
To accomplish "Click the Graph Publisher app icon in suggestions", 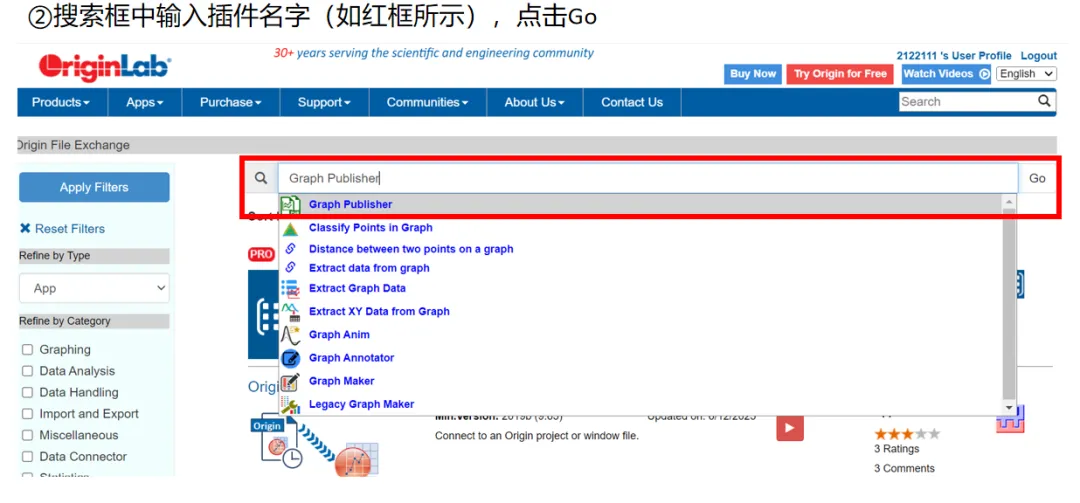I will point(291,205).
